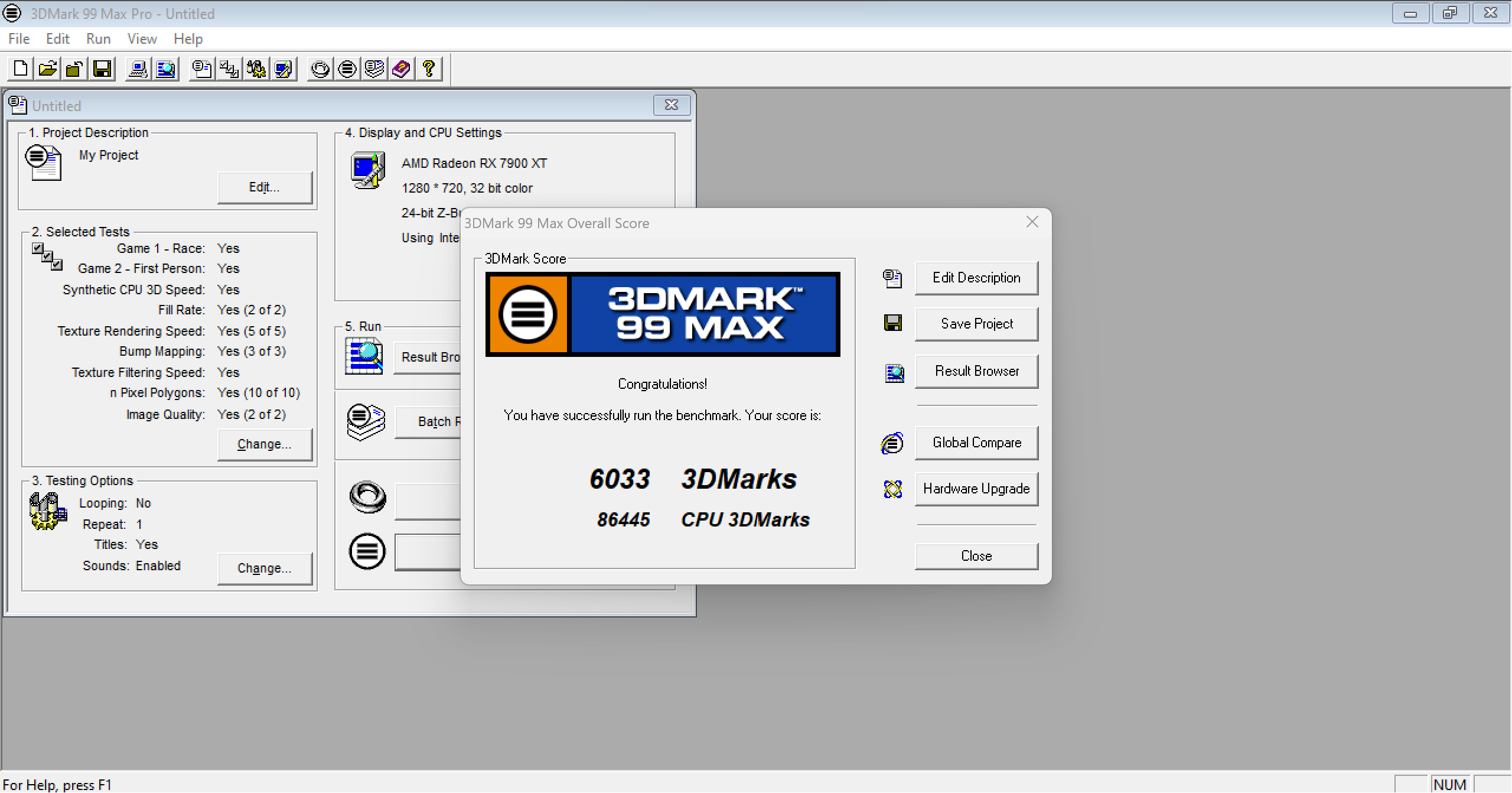Close the Overall Score dialog with Close
Viewport: 1512px width, 793px height.
click(x=976, y=556)
